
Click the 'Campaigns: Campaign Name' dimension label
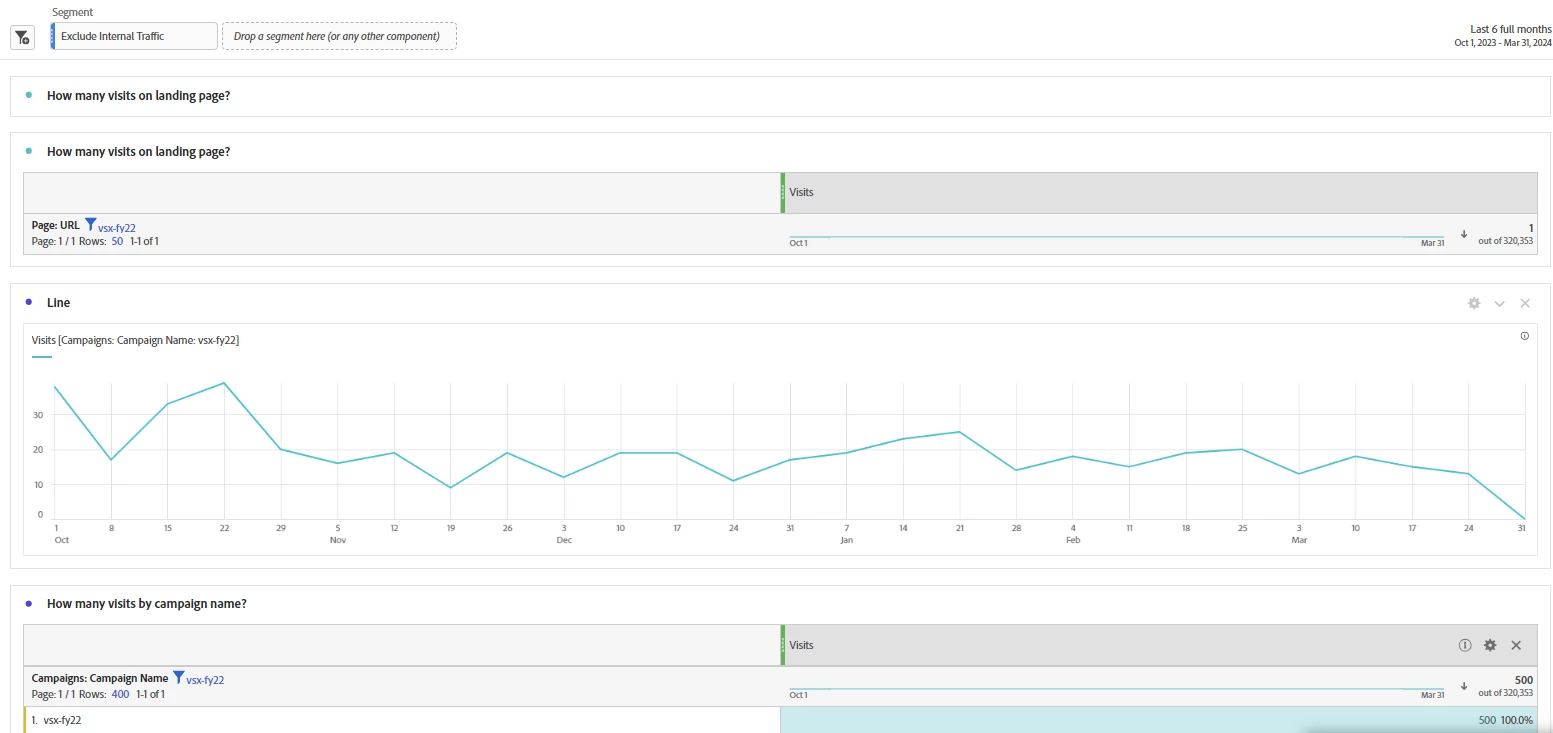click(x=100, y=678)
